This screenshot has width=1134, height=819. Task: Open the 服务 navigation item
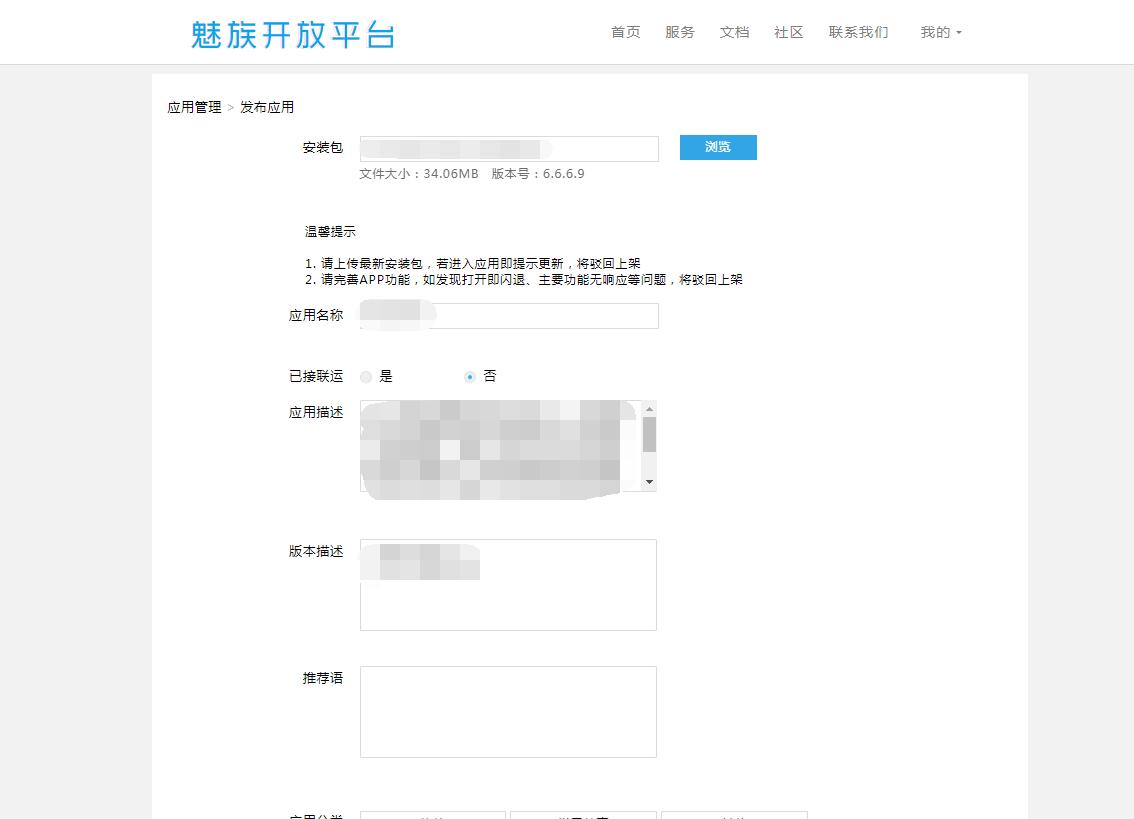(680, 33)
